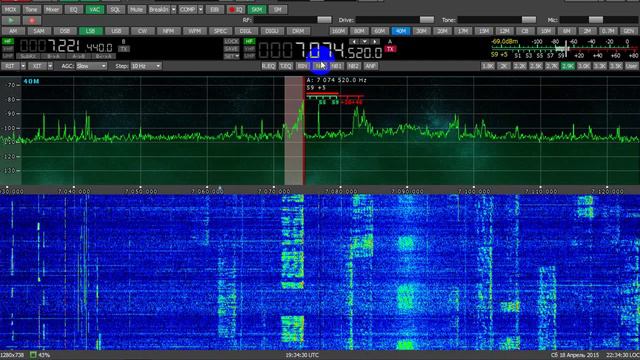This screenshot has width=640, height=360.
Task: Select the 1.8K filter bandwidth
Action: pos(488,66)
